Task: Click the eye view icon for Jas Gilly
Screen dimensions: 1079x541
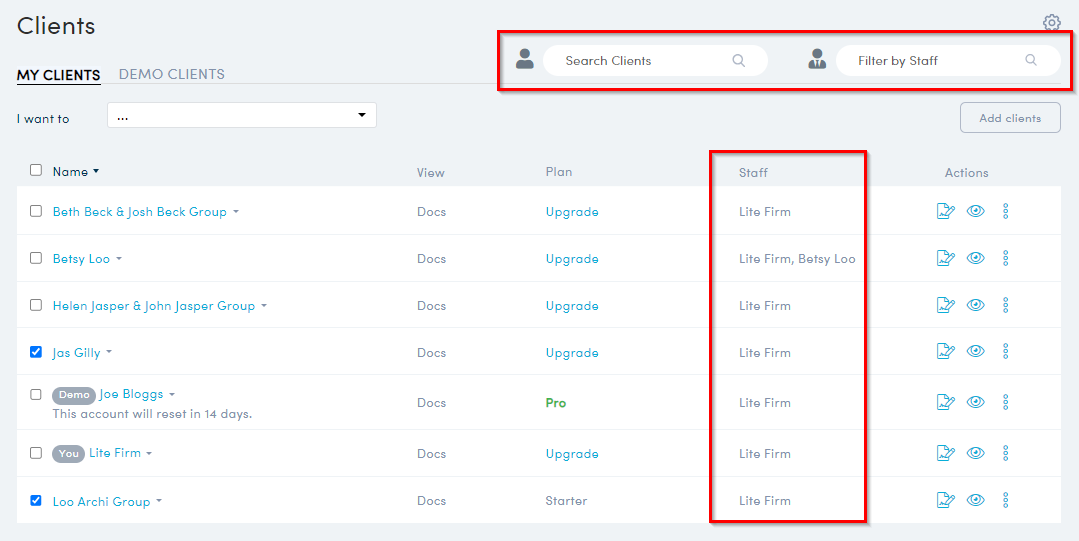Action: point(976,352)
